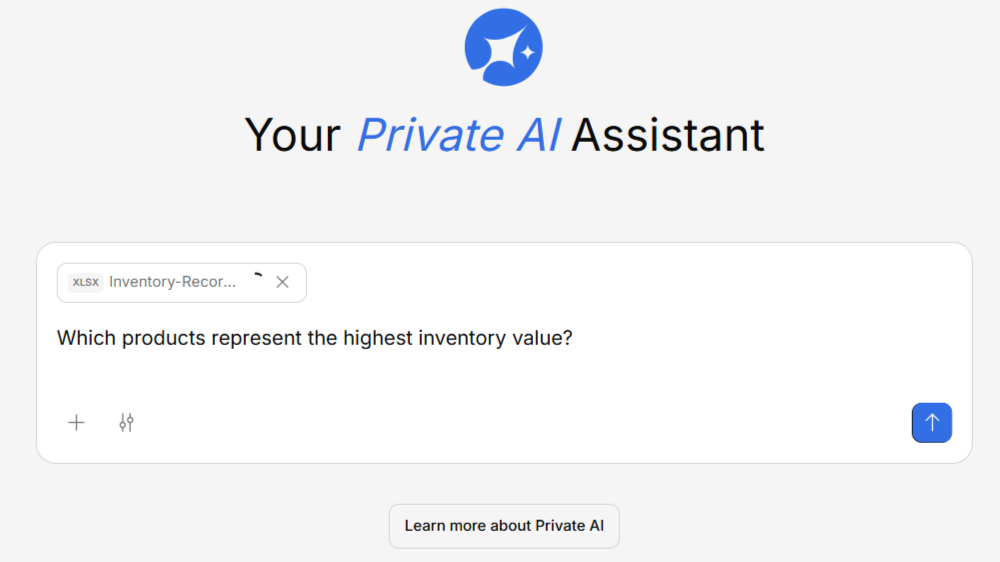The image size is (1000, 562).
Task: Click the small sparkle star in the logo
Action: tap(528, 50)
